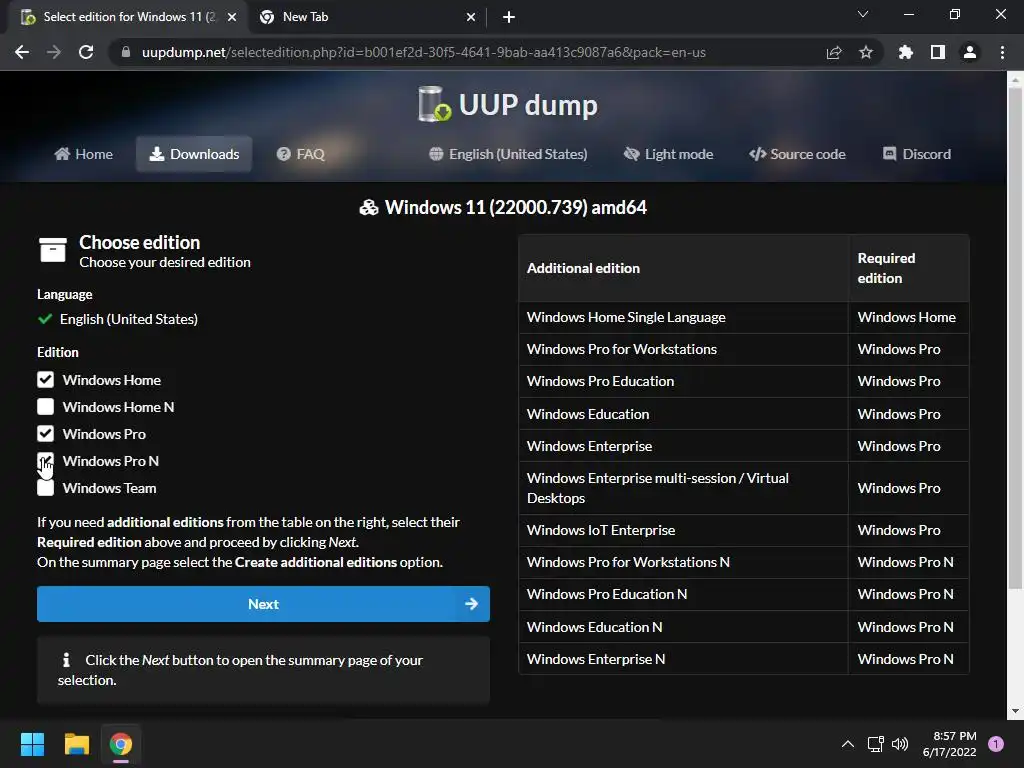The height and width of the screenshot is (768, 1024).
Task: Close the New Tab tab
Action: 471,17
